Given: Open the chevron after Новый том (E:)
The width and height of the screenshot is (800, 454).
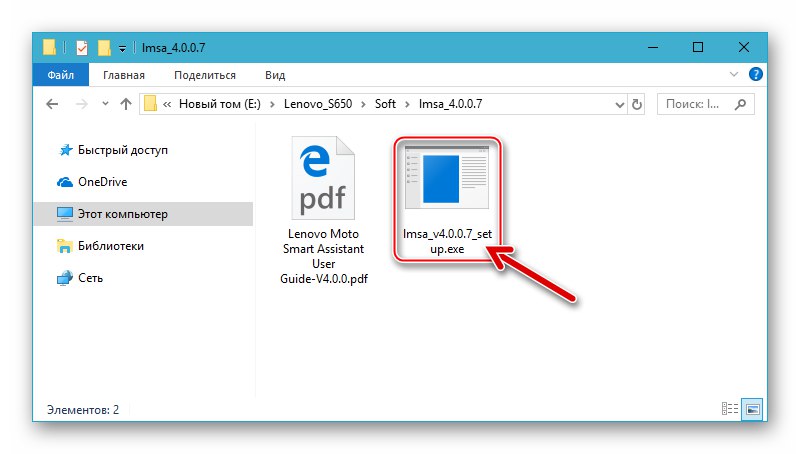Looking at the screenshot, I should coord(272,105).
